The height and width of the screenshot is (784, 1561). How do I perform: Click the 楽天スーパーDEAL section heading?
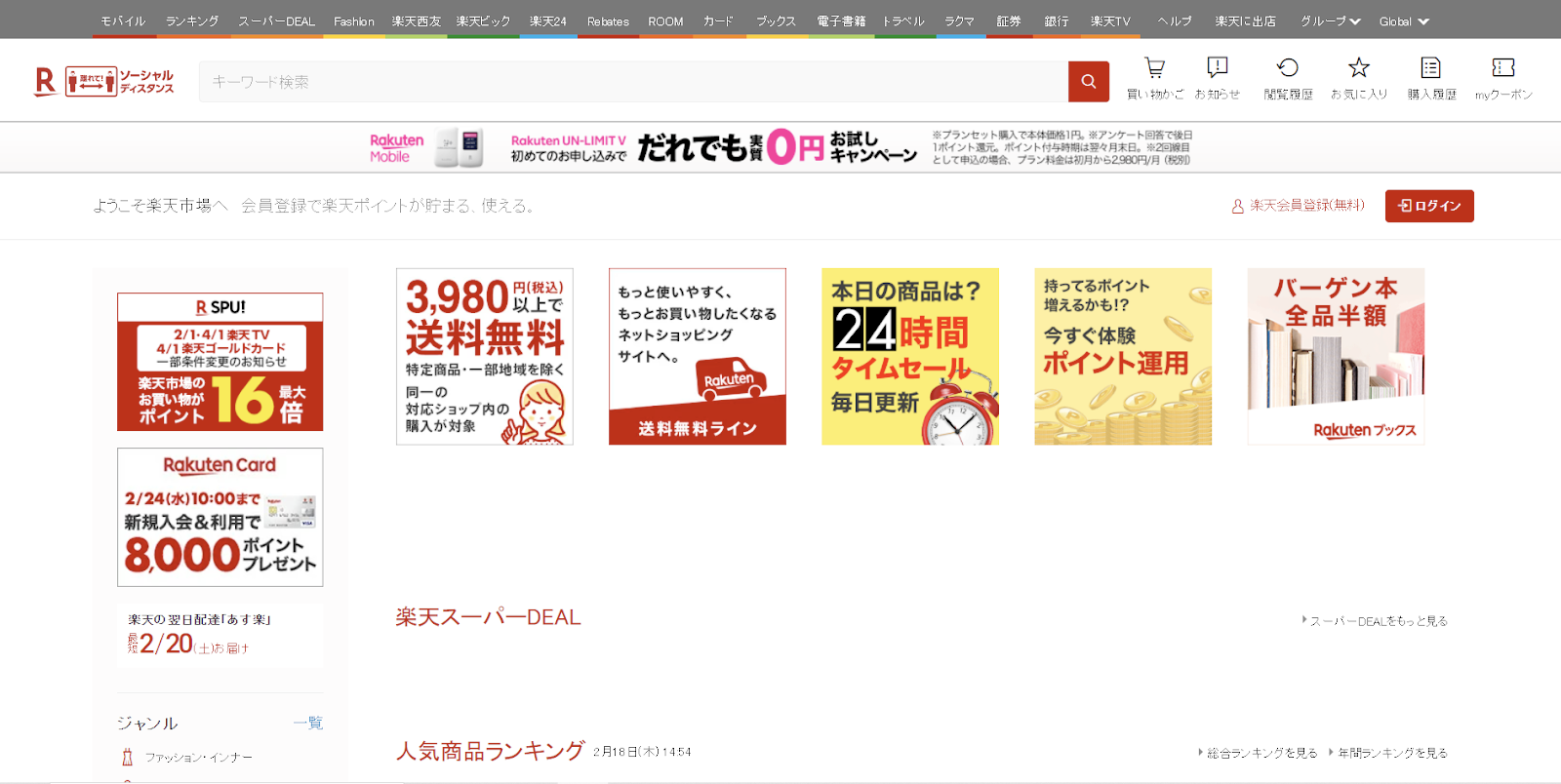(488, 617)
